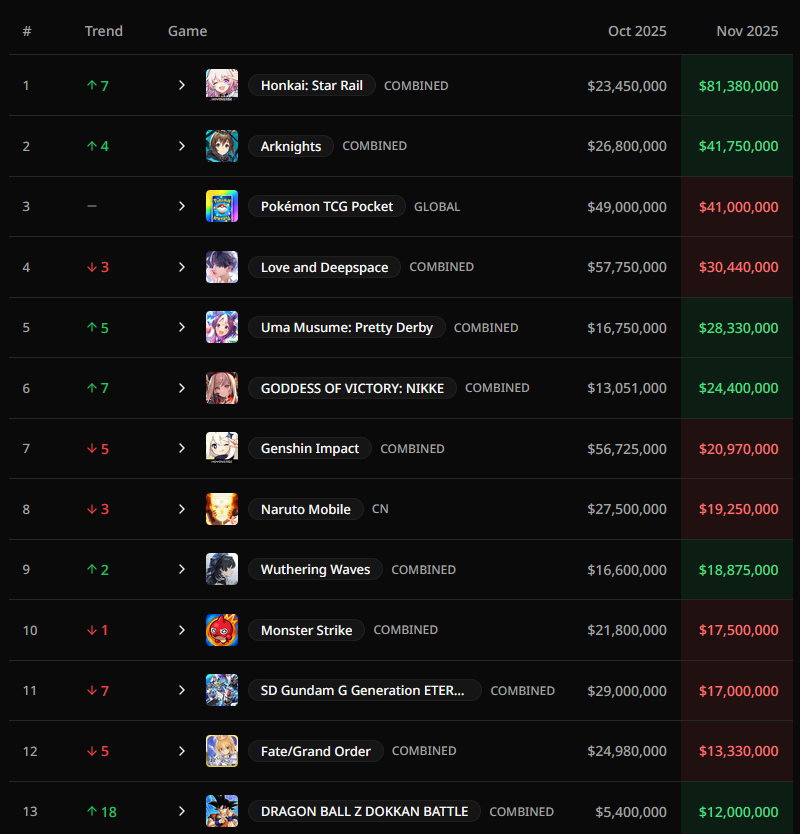Click the down 7 trend for SD Gundam
This screenshot has height=834, width=800.
(98, 690)
